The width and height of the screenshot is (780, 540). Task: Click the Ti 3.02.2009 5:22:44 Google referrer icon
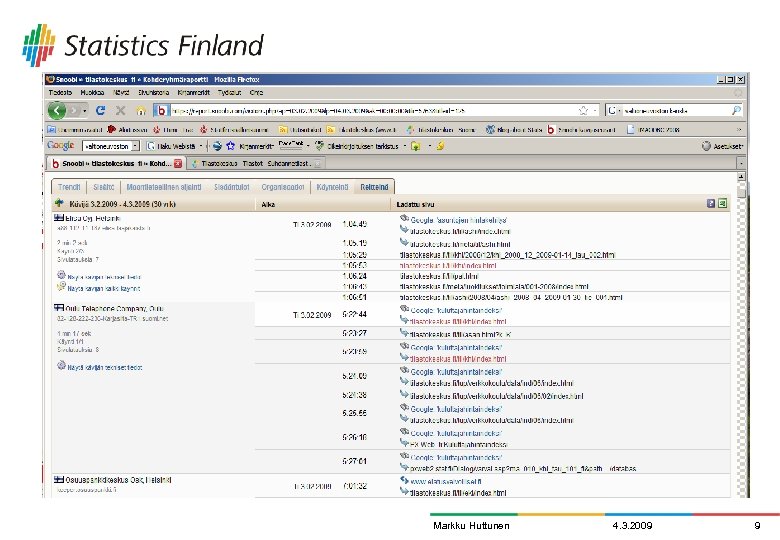tap(404, 309)
